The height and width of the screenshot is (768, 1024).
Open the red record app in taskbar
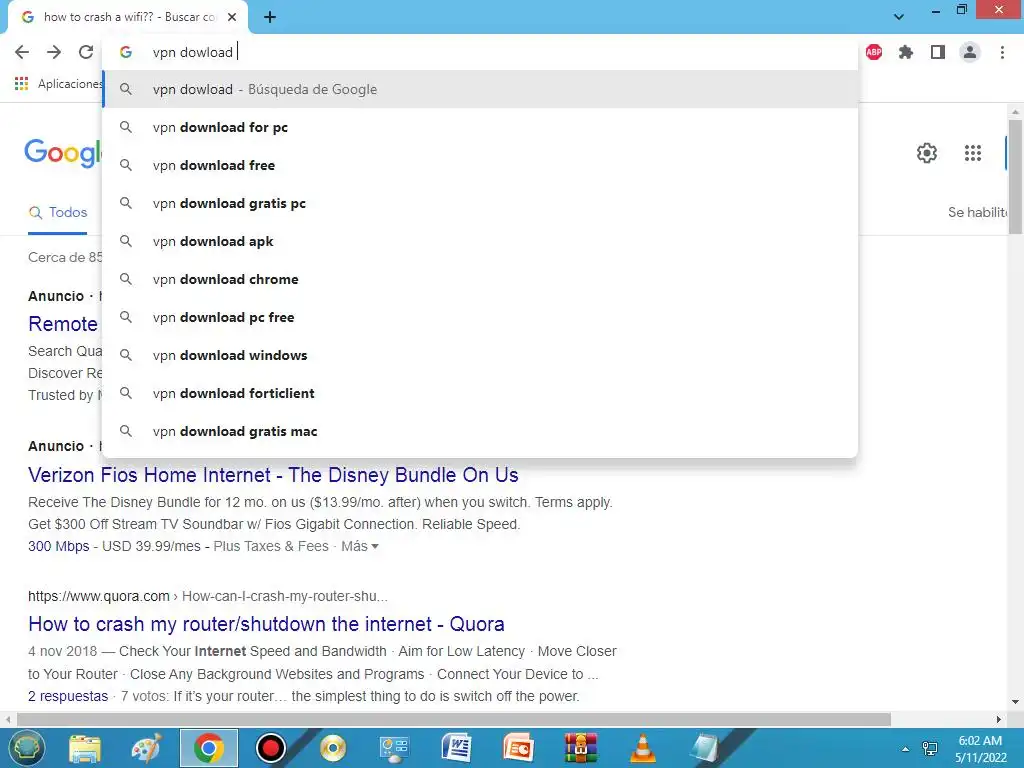(x=270, y=748)
